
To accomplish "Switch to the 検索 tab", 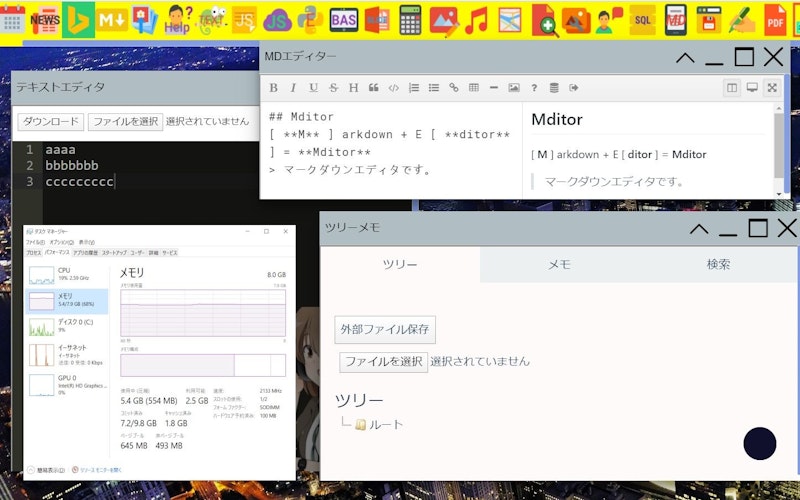I will click(x=718, y=265).
